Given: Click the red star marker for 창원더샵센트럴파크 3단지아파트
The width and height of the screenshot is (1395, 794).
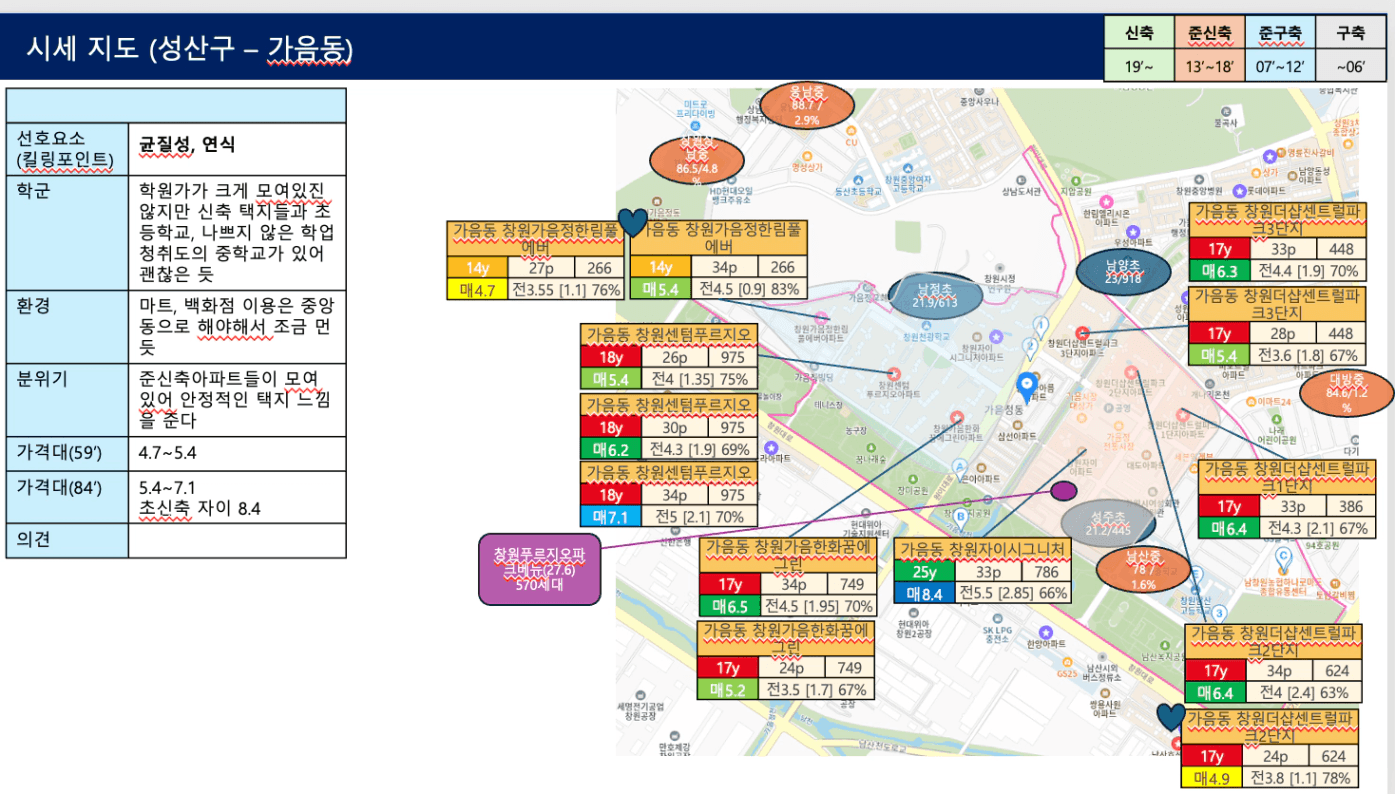Looking at the screenshot, I should pos(1082,331).
